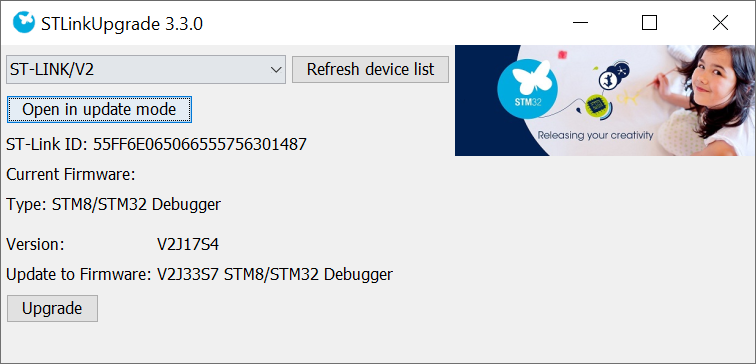Screen dimensions: 756x364
Task: Click Update to Firmware V2J33S7 text
Action: pos(200,274)
